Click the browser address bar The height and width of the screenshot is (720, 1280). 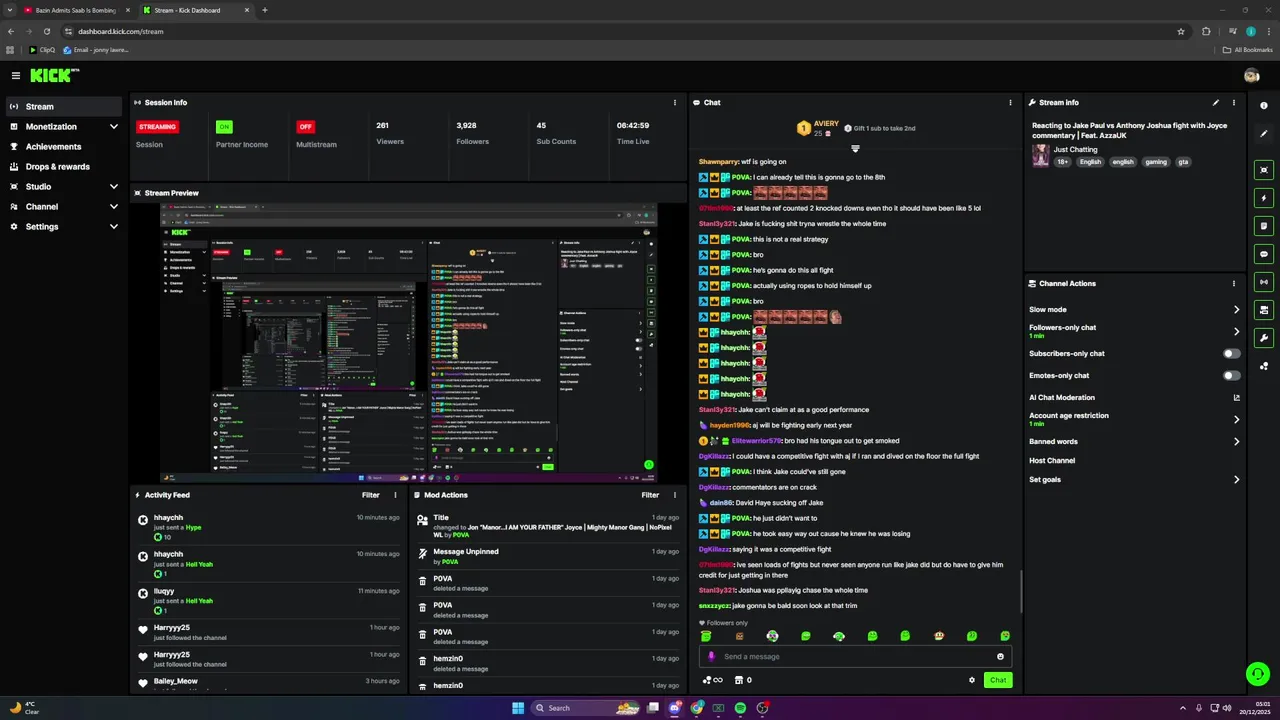(620, 31)
